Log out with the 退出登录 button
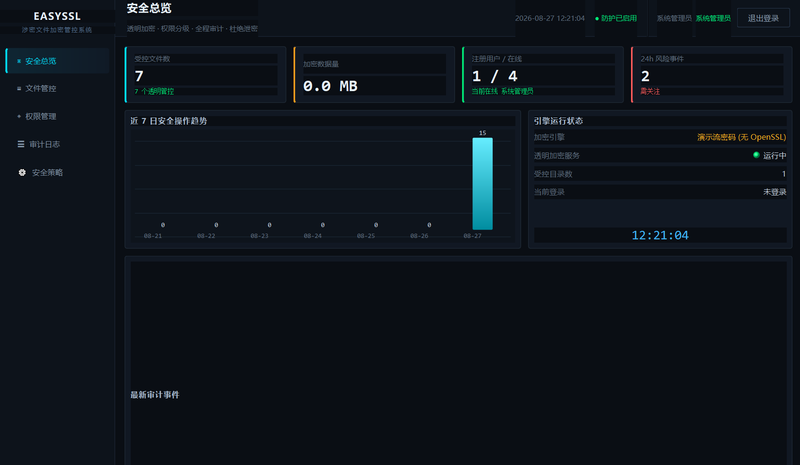800x465 pixels. [x=763, y=18]
